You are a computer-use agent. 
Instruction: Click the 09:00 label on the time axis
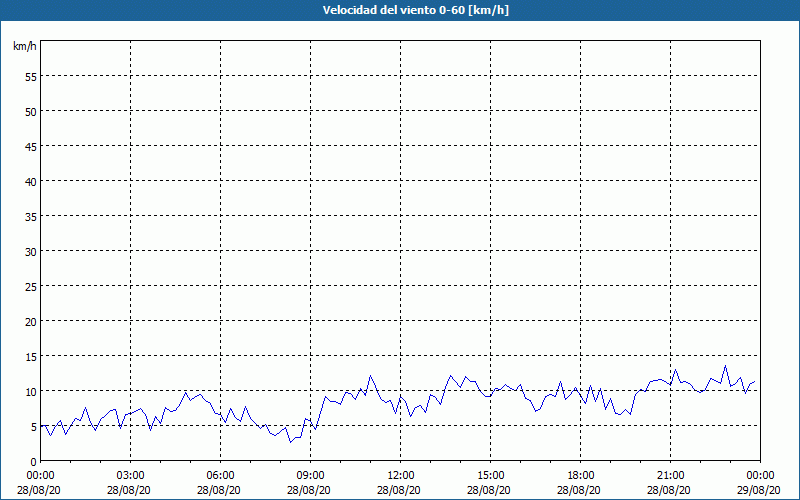(x=310, y=475)
